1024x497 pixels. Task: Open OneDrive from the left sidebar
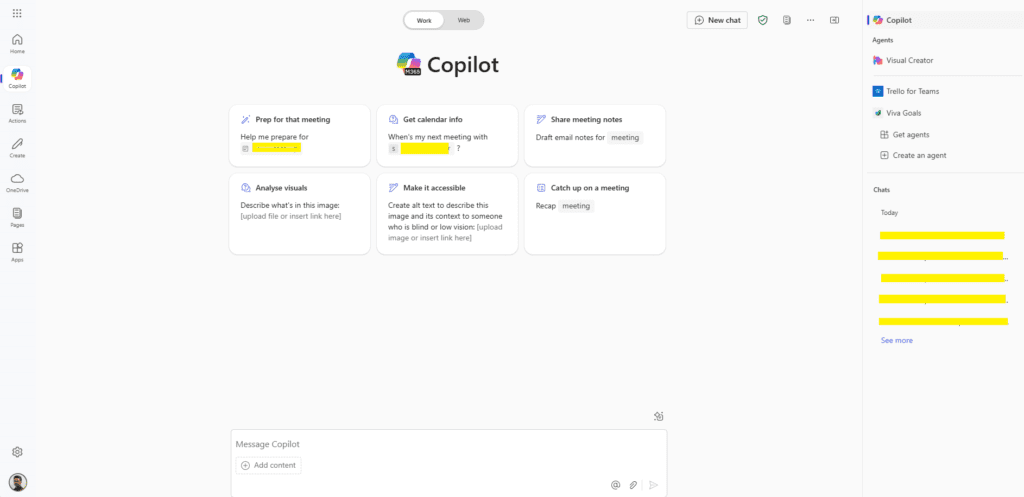click(18, 183)
